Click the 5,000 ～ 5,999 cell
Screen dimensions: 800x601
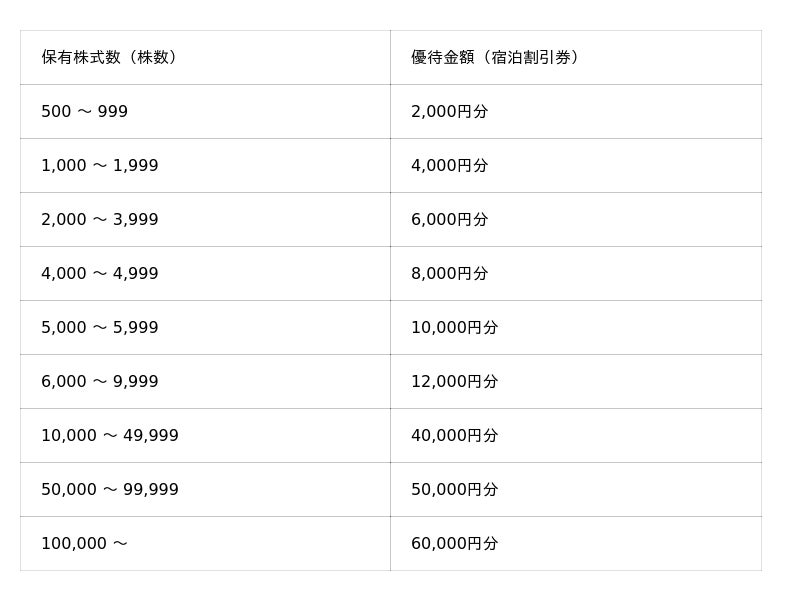[100, 328]
